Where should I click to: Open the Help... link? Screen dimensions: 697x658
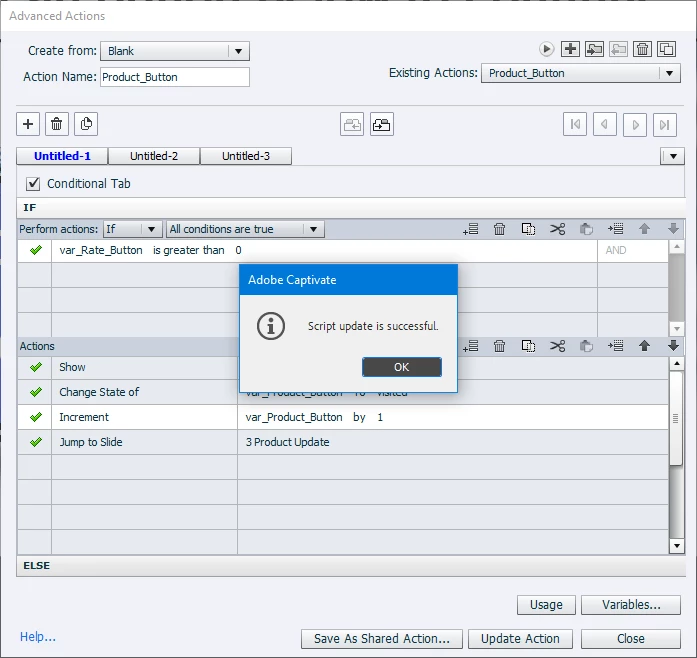point(38,637)
